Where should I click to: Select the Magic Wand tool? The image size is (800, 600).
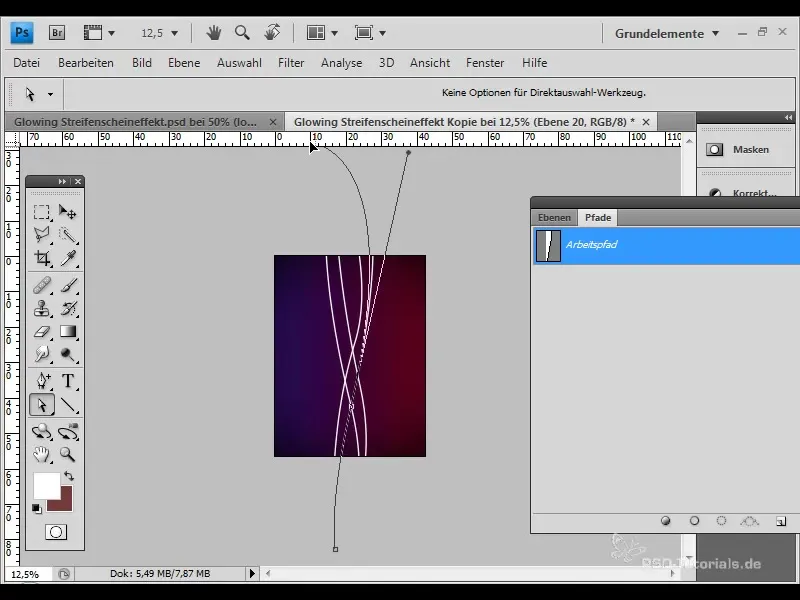click(67, 235)
